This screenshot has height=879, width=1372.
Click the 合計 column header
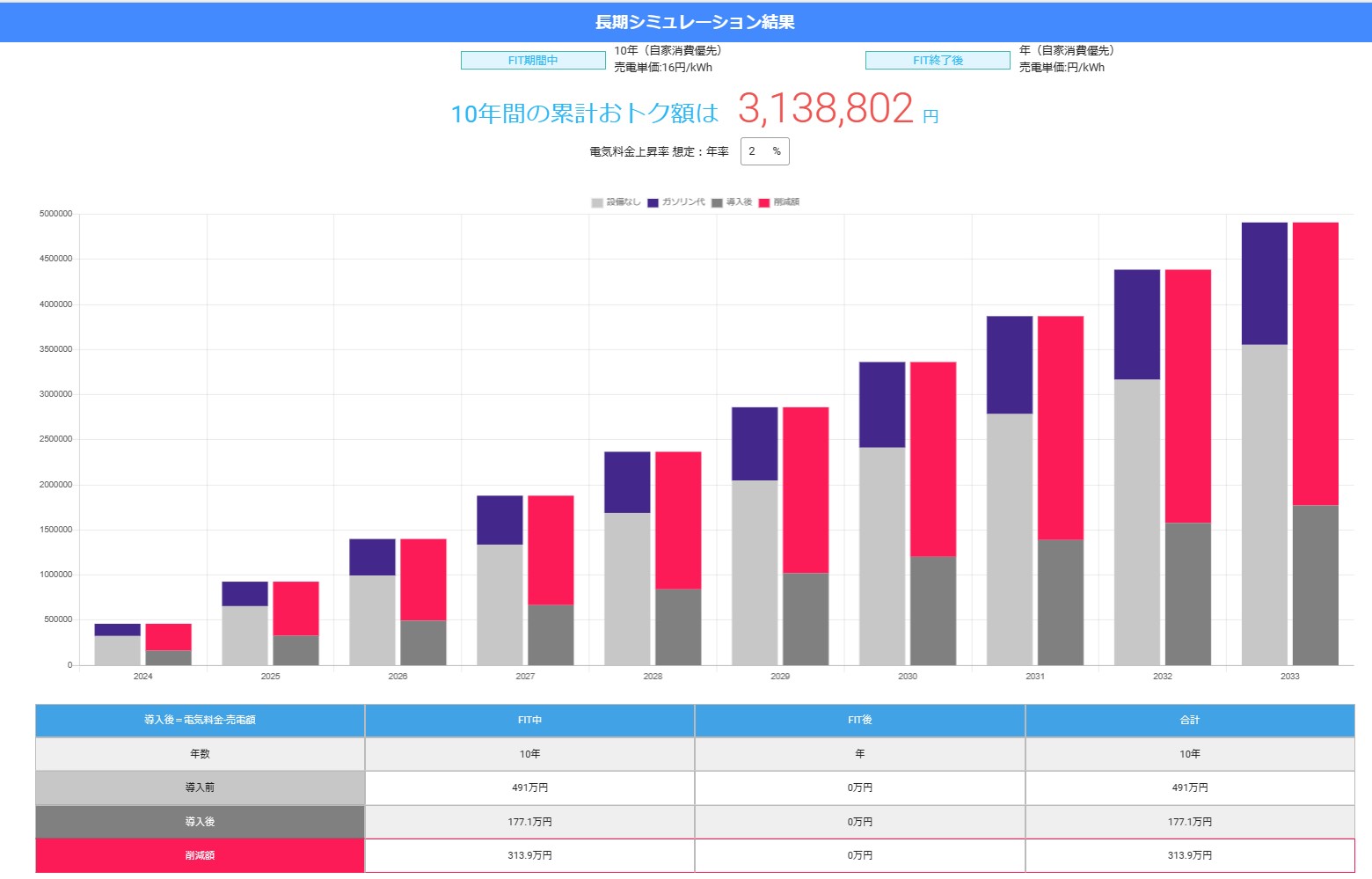(1190, 720)
